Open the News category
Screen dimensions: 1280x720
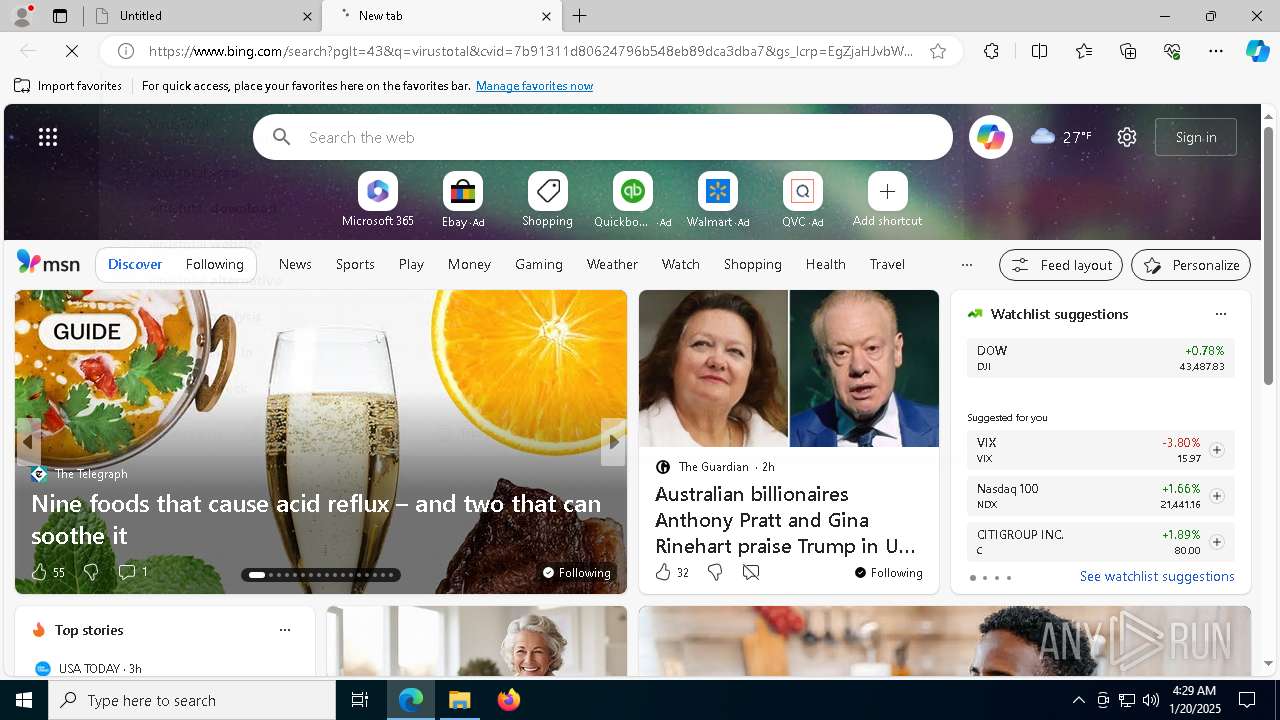coord(295,264)
